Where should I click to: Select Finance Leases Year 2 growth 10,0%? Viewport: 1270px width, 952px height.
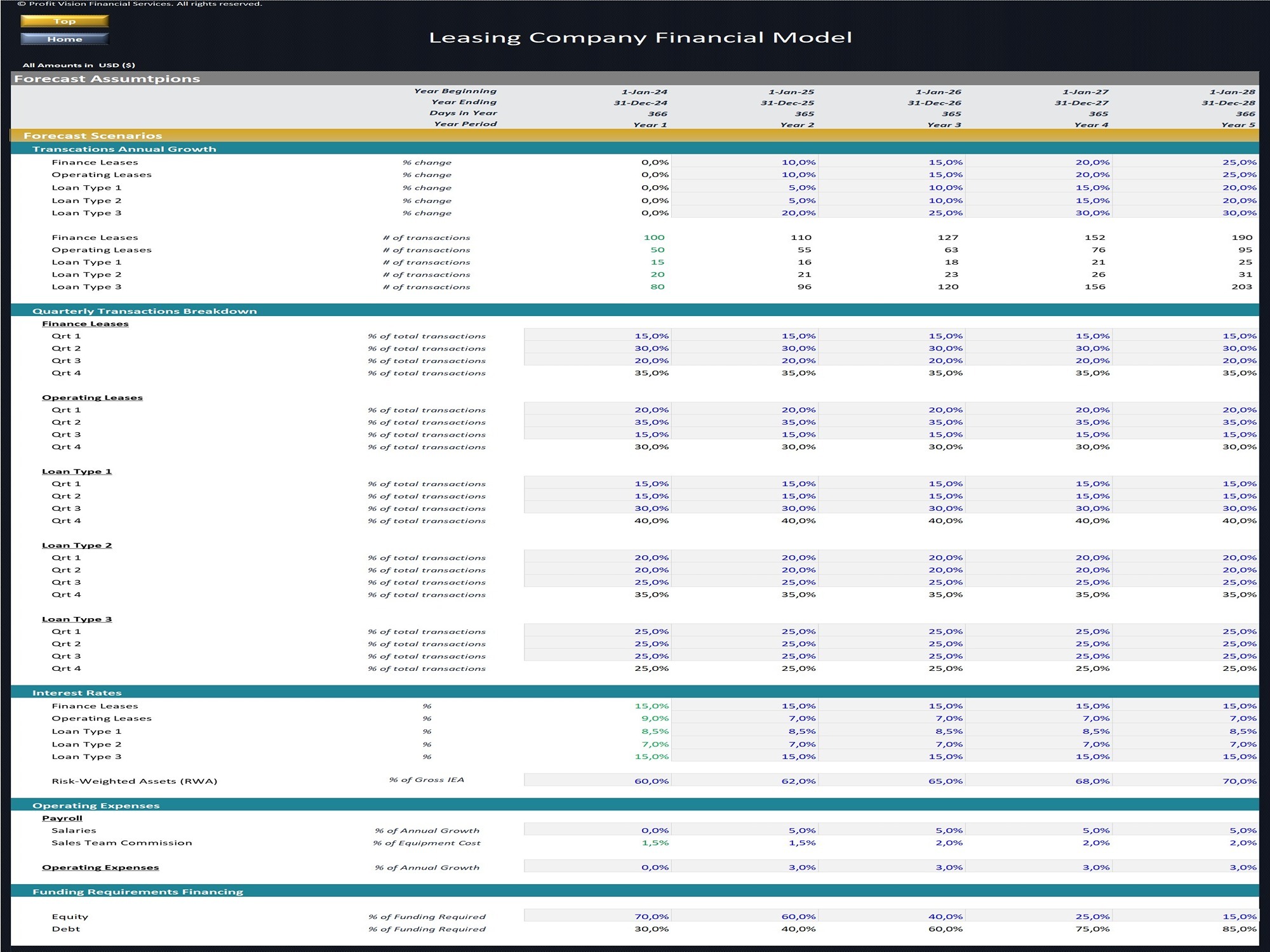pyautogui.click(x=798, y=162)
